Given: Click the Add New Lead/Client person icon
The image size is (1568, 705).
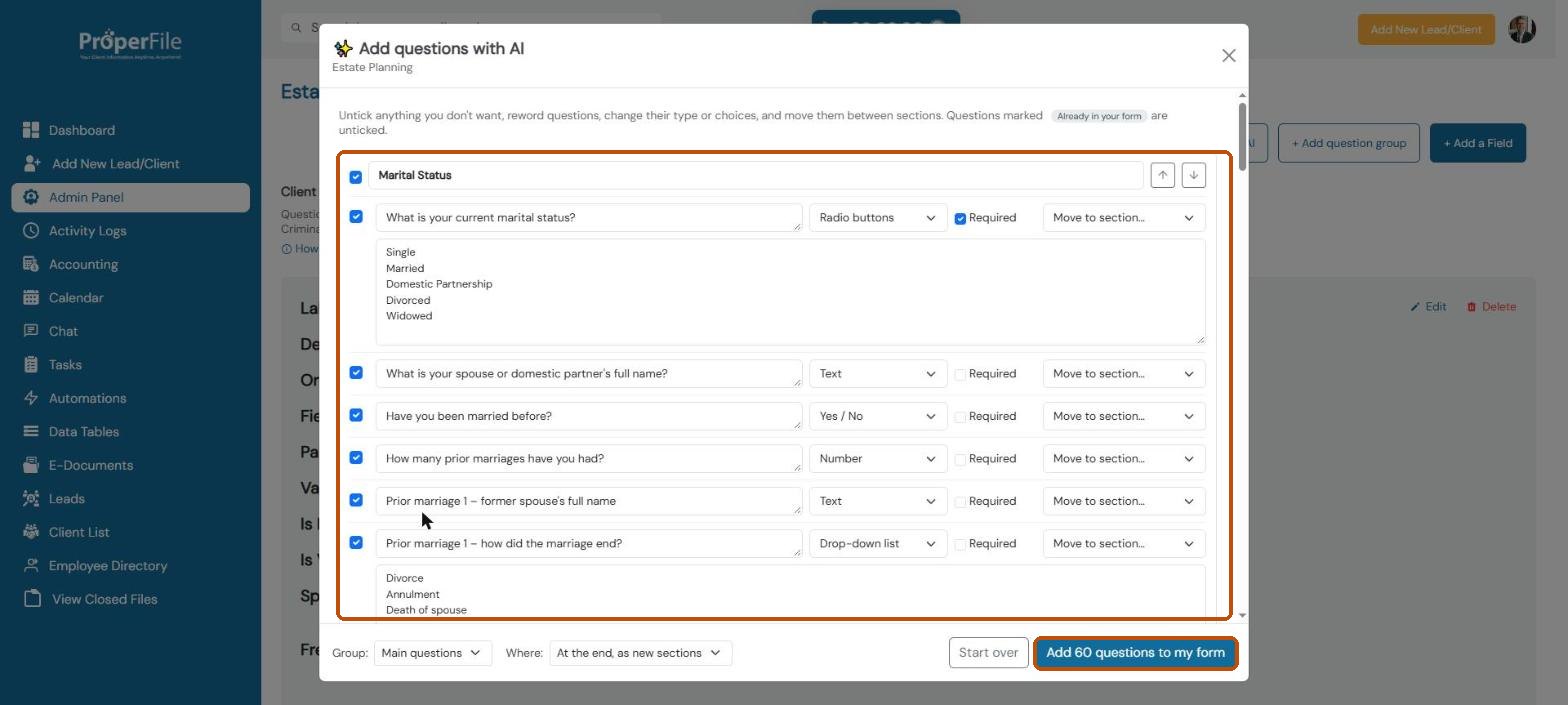Looking at the screenshot, I should click(x=31, y=163).
